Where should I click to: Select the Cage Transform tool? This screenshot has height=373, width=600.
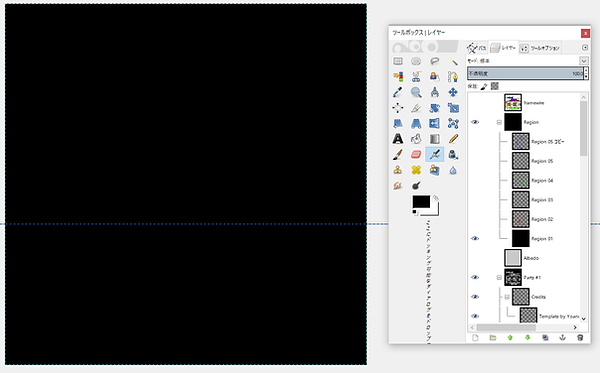click(x=453, y=124)
